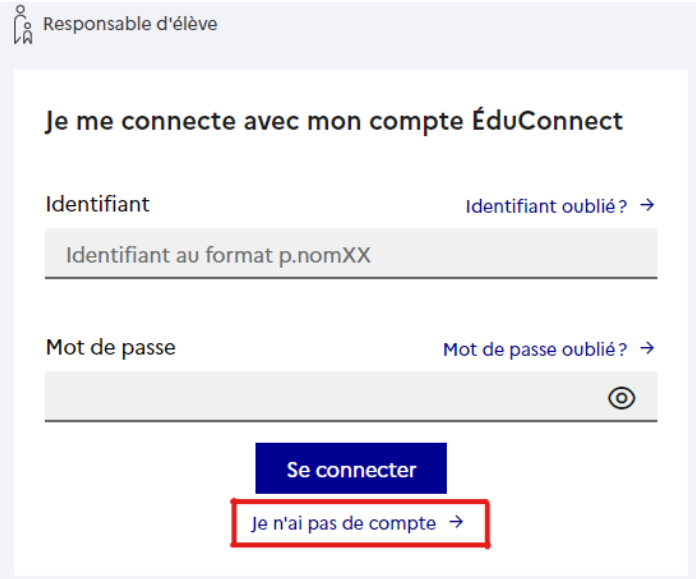696x579 pixels.
Task: Select the Responsable d'élève profile label
Action: click(x=130, y=24)
